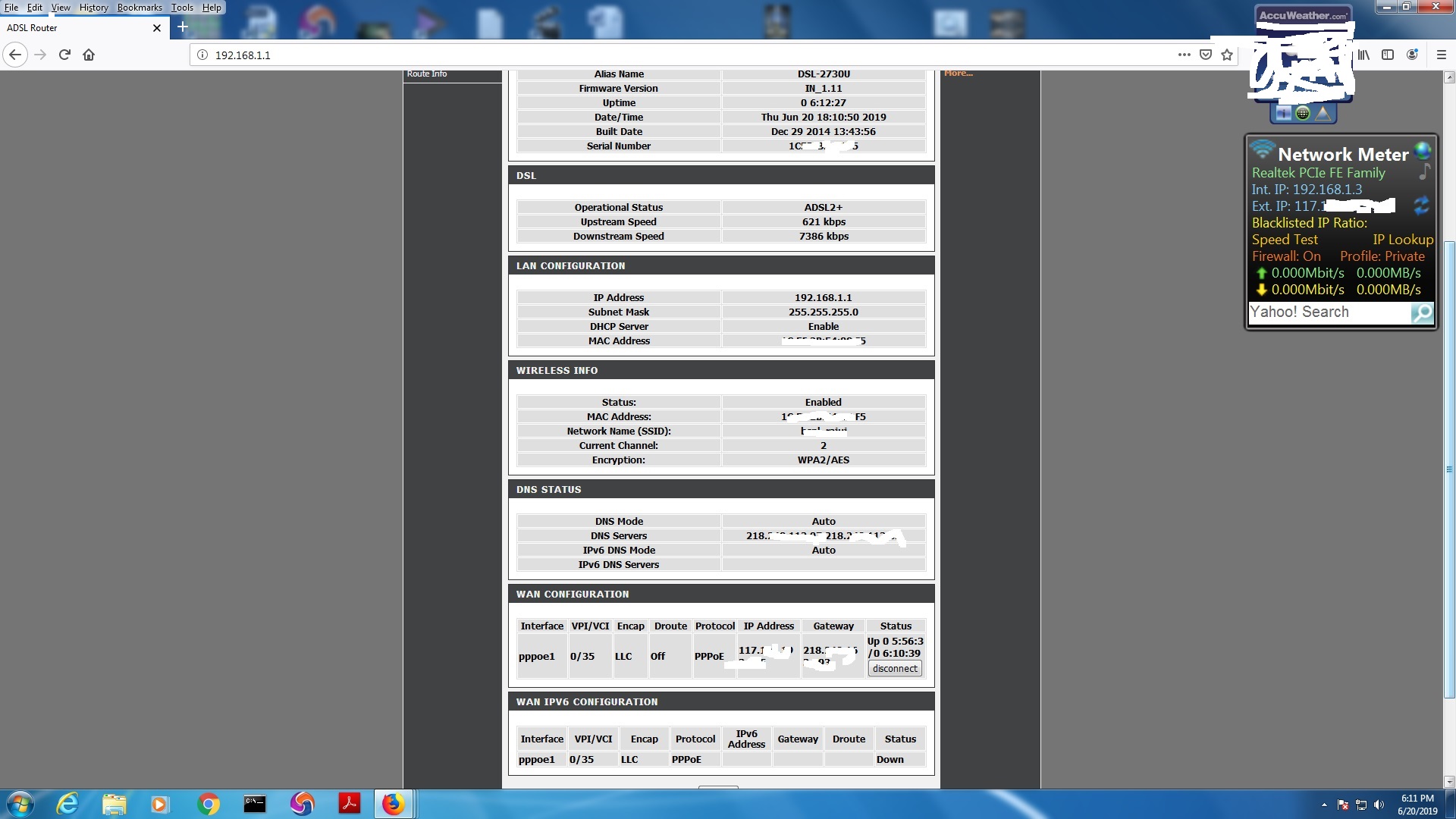Click the site information icon in URL bar
1456x819 pixels.
tap(202, 55)
